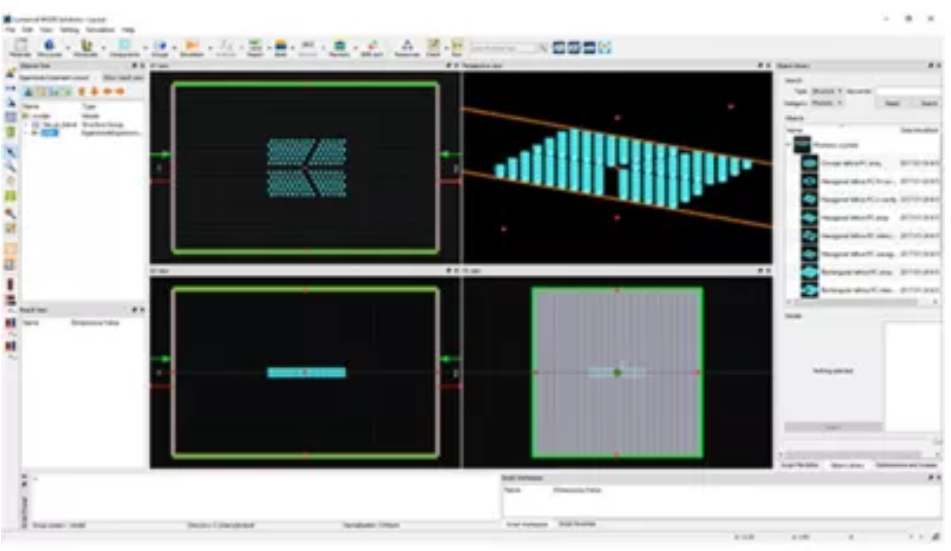Collapse the model node in Objects Tree

point(26,115)
